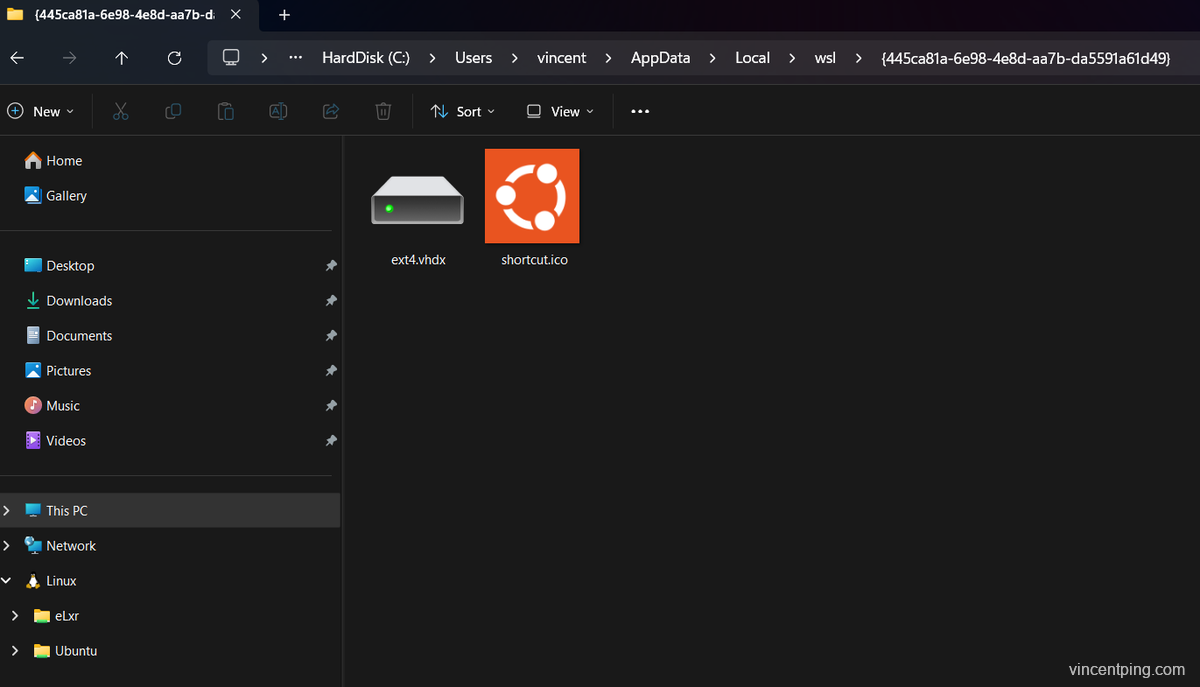Collapse the Linux tree node

point(7,581)
